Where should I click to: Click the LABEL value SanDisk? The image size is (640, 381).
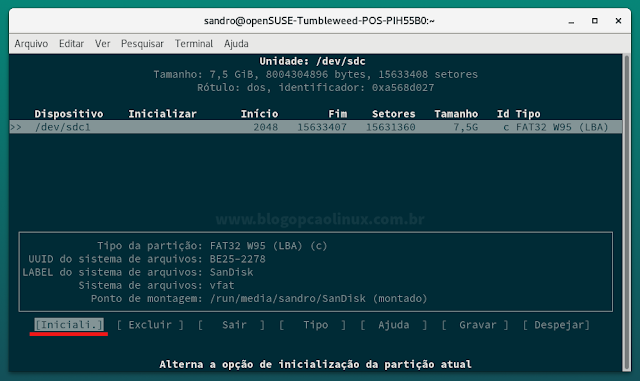231,272
